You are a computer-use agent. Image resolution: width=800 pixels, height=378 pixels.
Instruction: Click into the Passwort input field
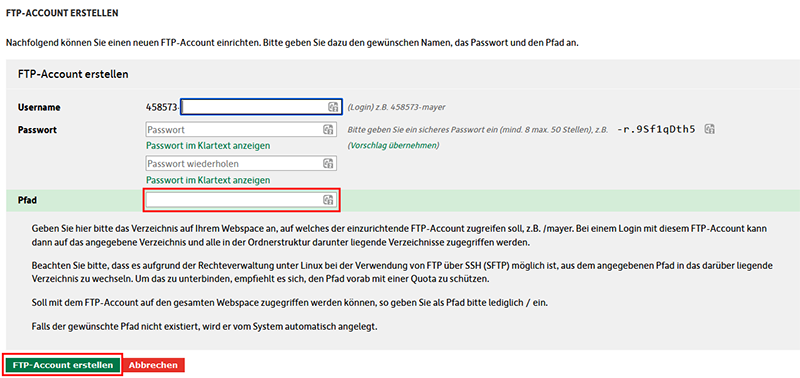[241, 130]
